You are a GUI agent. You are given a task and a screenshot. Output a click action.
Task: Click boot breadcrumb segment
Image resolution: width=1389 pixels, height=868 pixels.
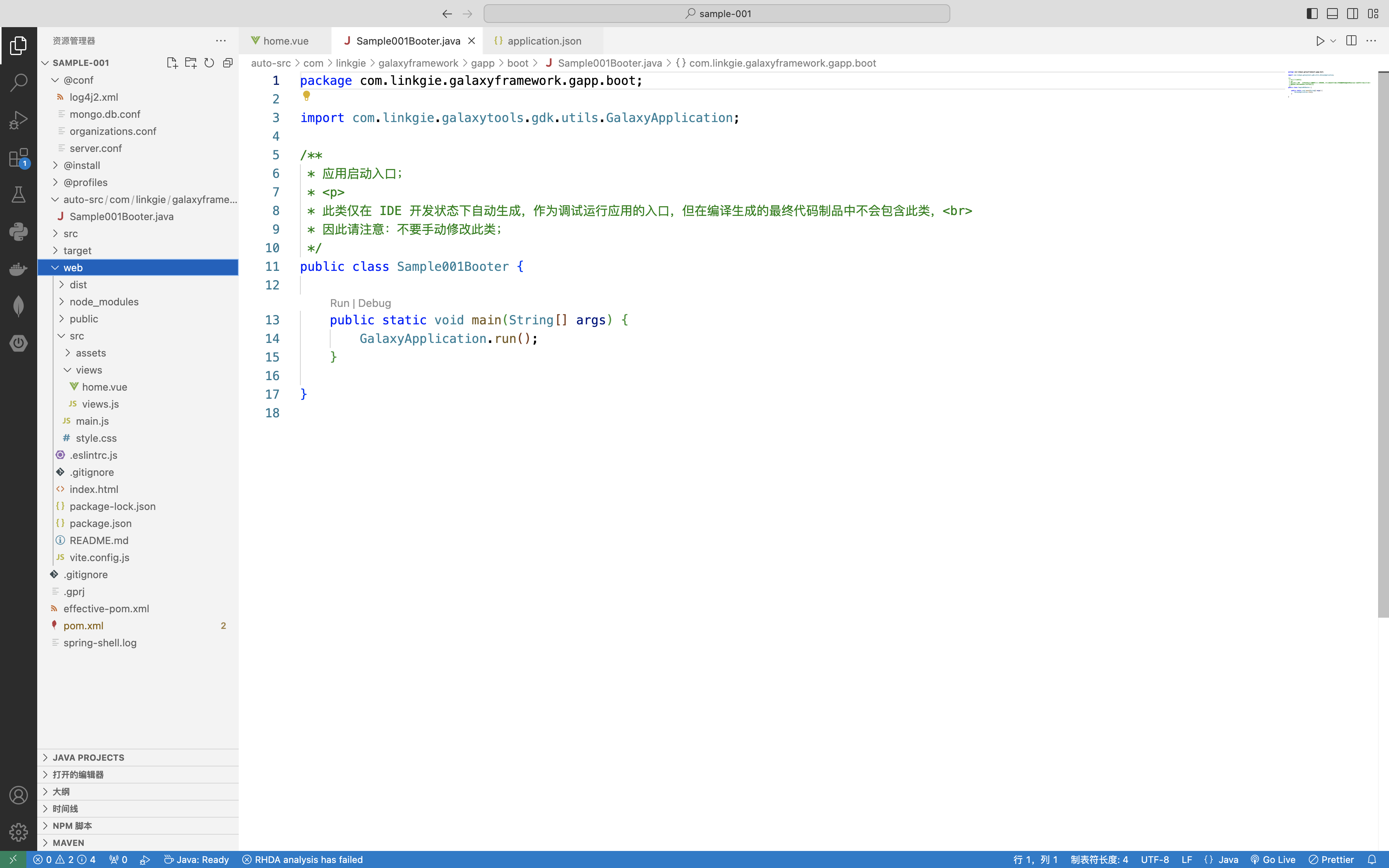point(517,63)
